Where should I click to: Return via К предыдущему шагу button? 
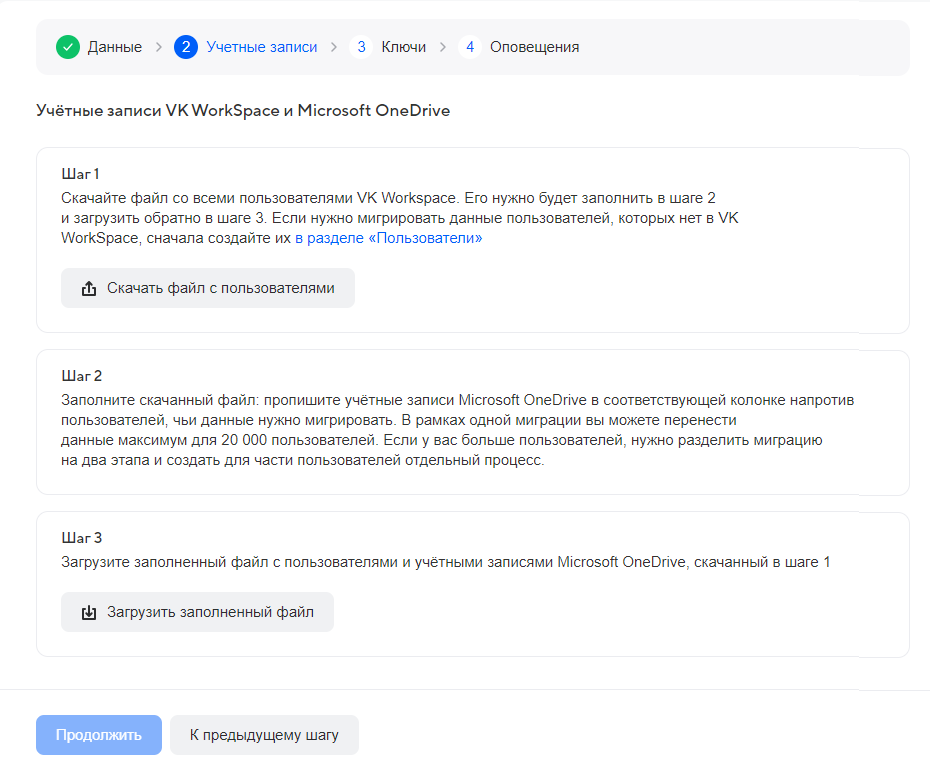(x=264, y=735)
